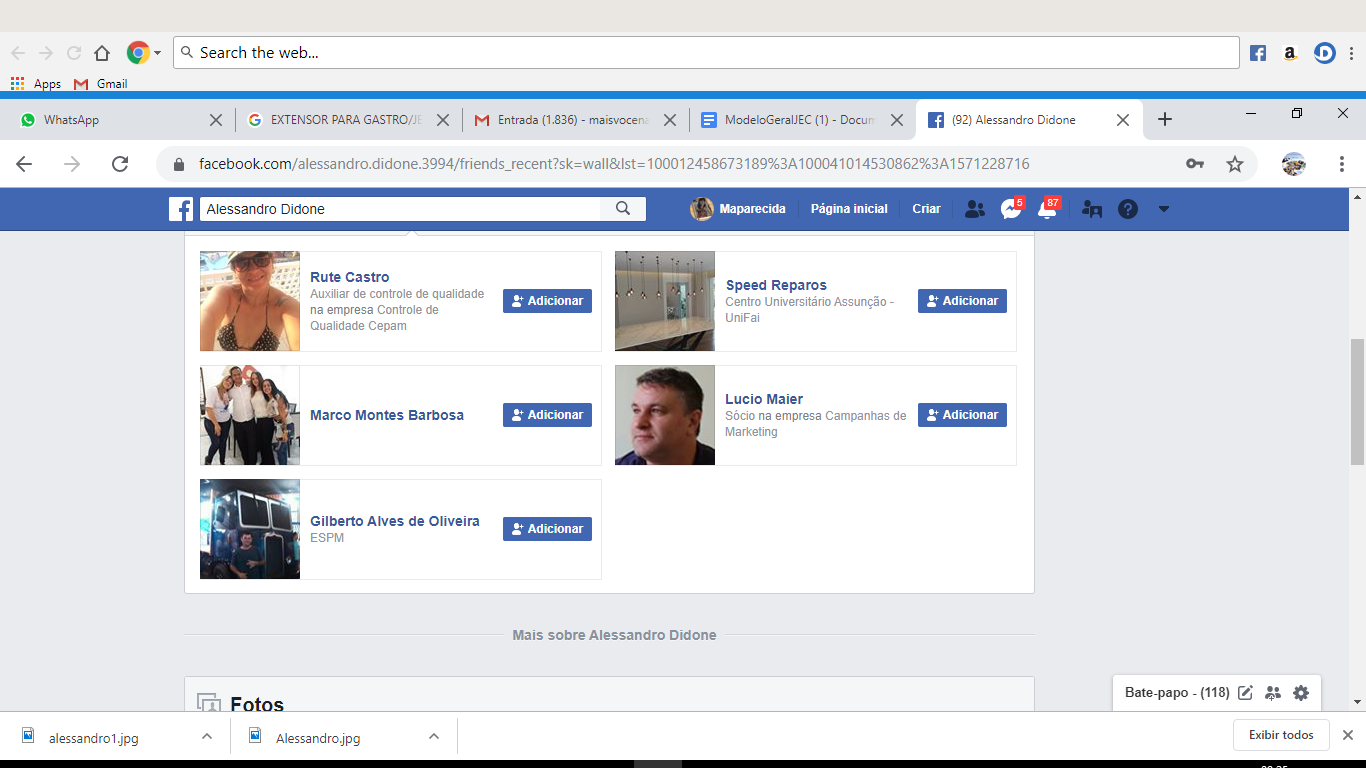Click the Facebook search input field
Image resolution: width=1366 pixels, height=768 pixels.
(x=400, y=209)
